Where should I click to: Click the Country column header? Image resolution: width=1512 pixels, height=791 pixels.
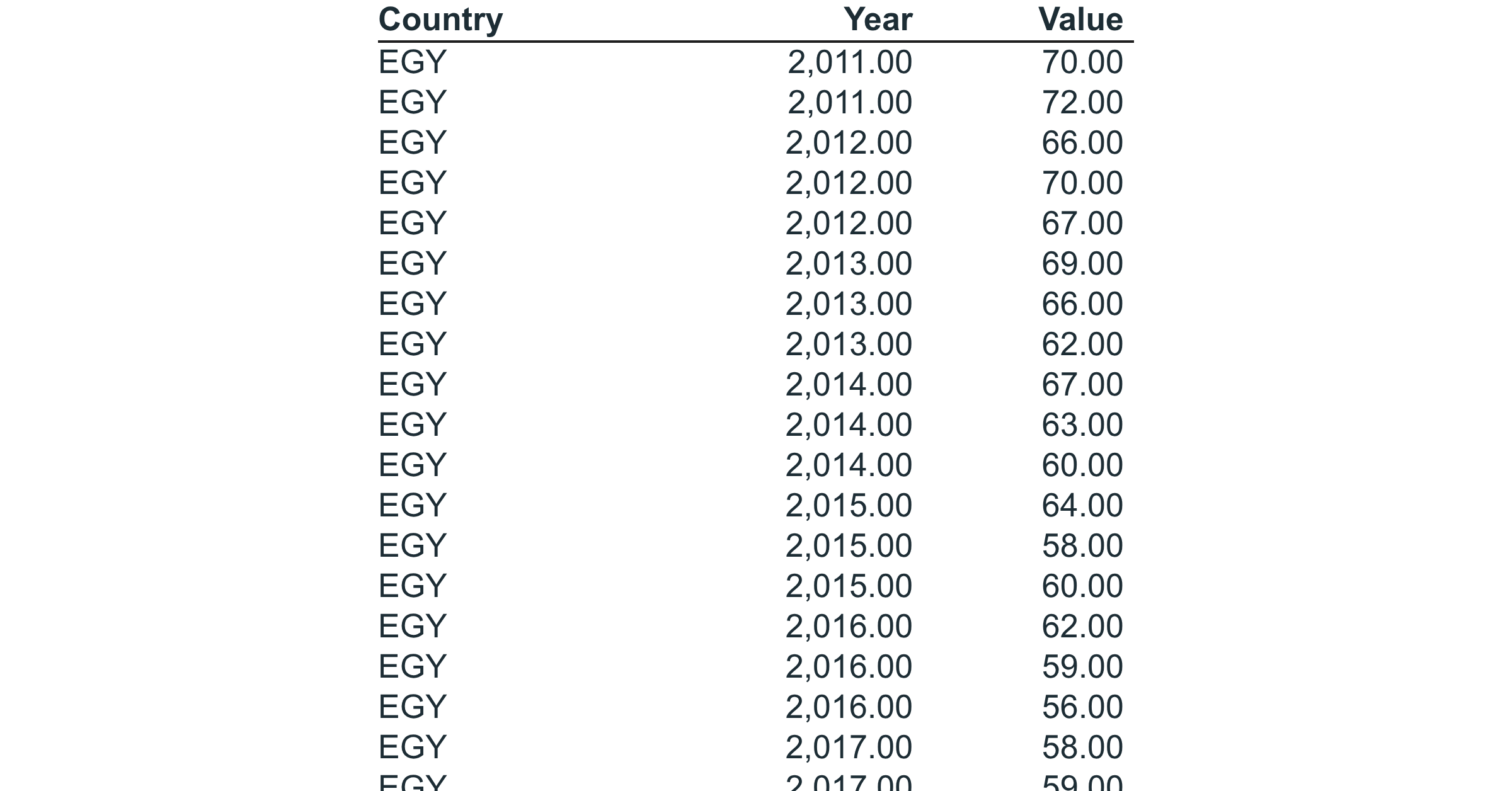[440, 20]
